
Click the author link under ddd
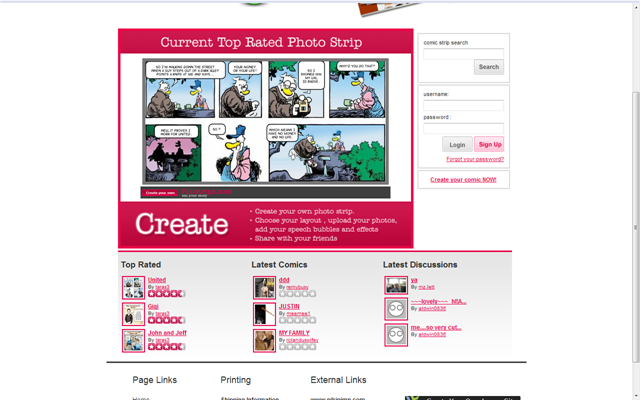(297, 287)
